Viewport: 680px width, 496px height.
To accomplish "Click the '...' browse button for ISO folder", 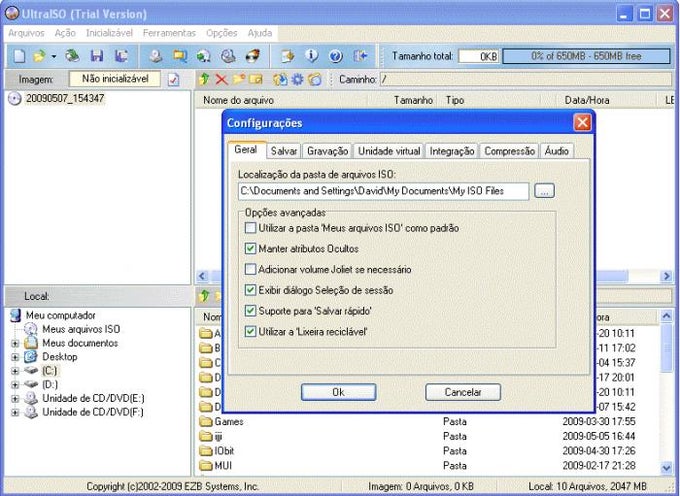I will (544, 191).
